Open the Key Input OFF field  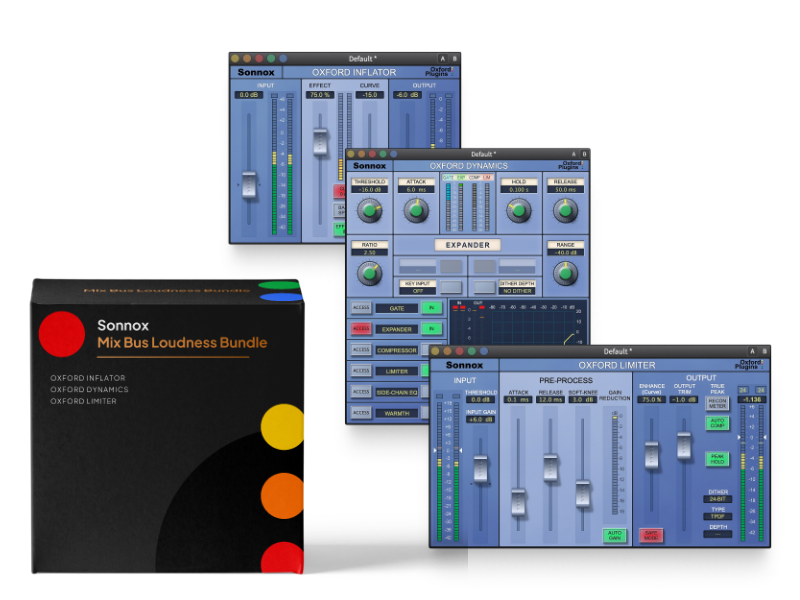click(418, 291)
